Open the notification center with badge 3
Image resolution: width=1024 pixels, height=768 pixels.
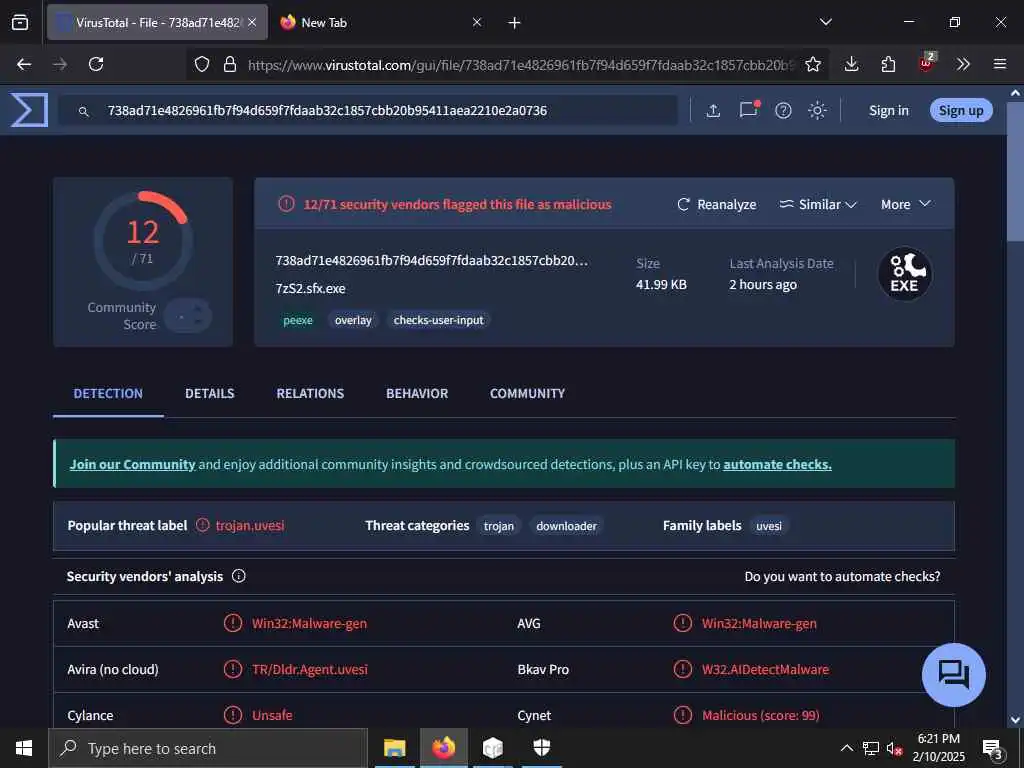tap(992, 749)
